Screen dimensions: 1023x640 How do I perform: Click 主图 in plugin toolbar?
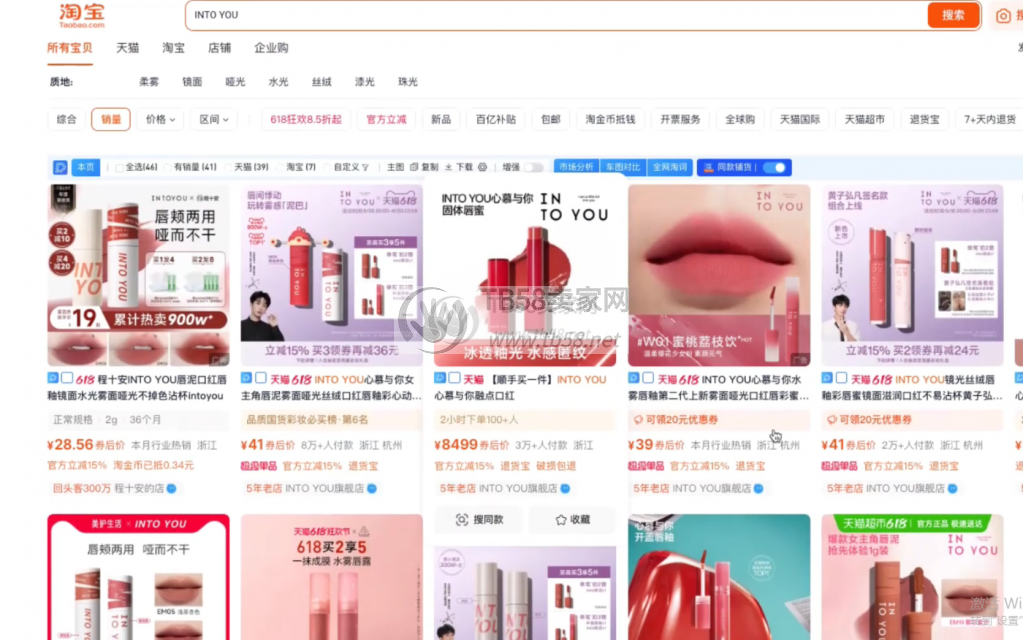pyautogui.click(x=395, y=168)
